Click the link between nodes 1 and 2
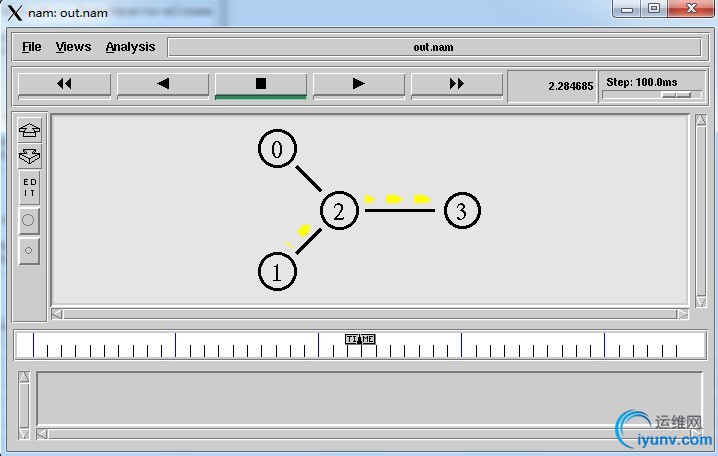The image size is (718, 456). pos(308,242)
